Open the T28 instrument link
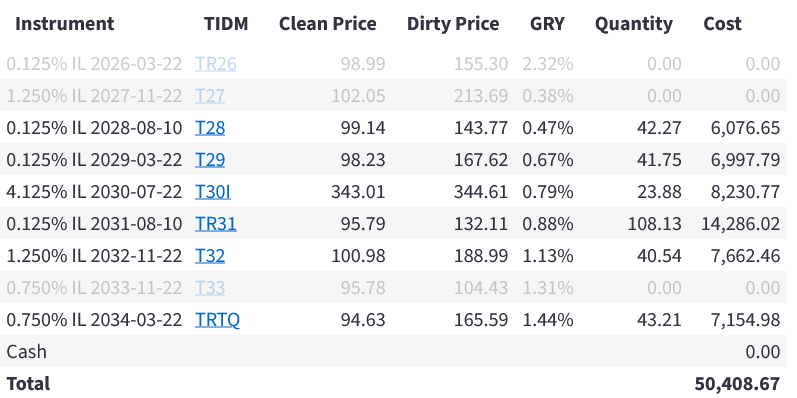Viewport: 797px width, 398px height. 210,128
